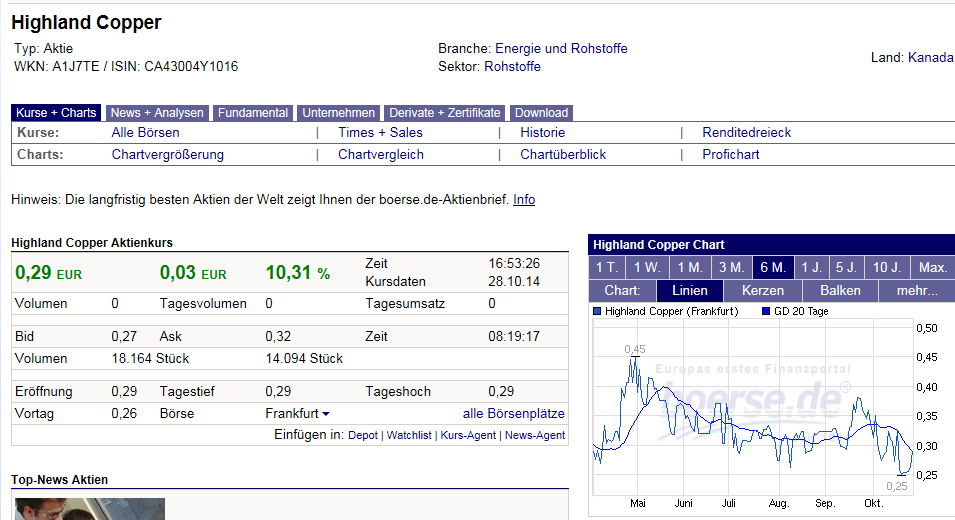Click the 0,29 EUR current price
The image size is (955, 520).
[x=48, y=273]
